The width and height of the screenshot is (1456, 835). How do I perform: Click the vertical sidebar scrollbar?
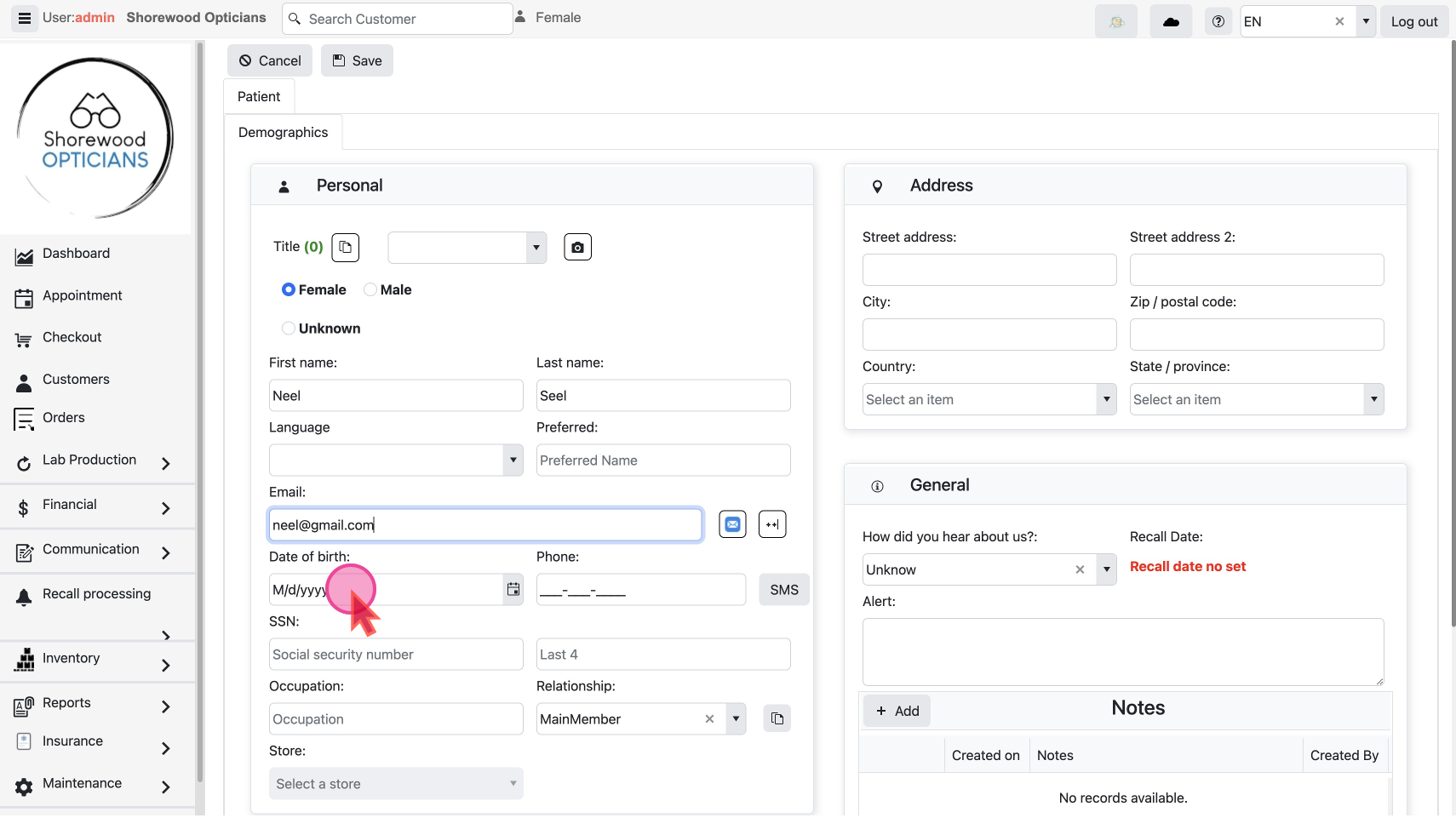pos(200,409)
